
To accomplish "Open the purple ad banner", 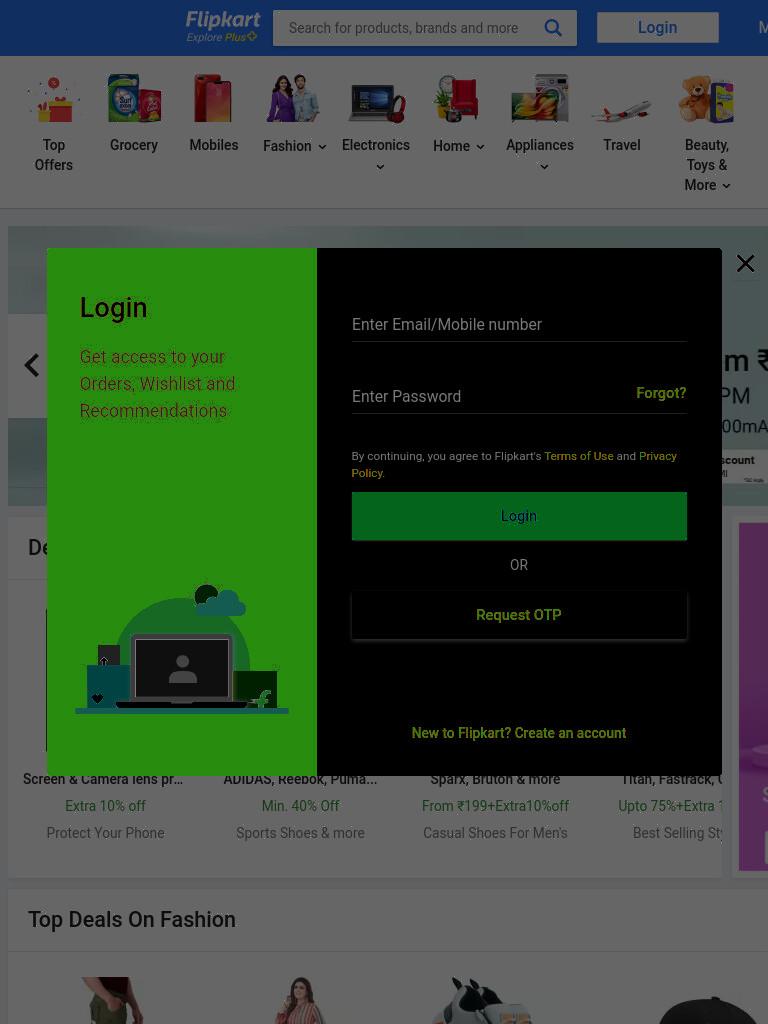I will pyautogui.click(x=753, y=696).
